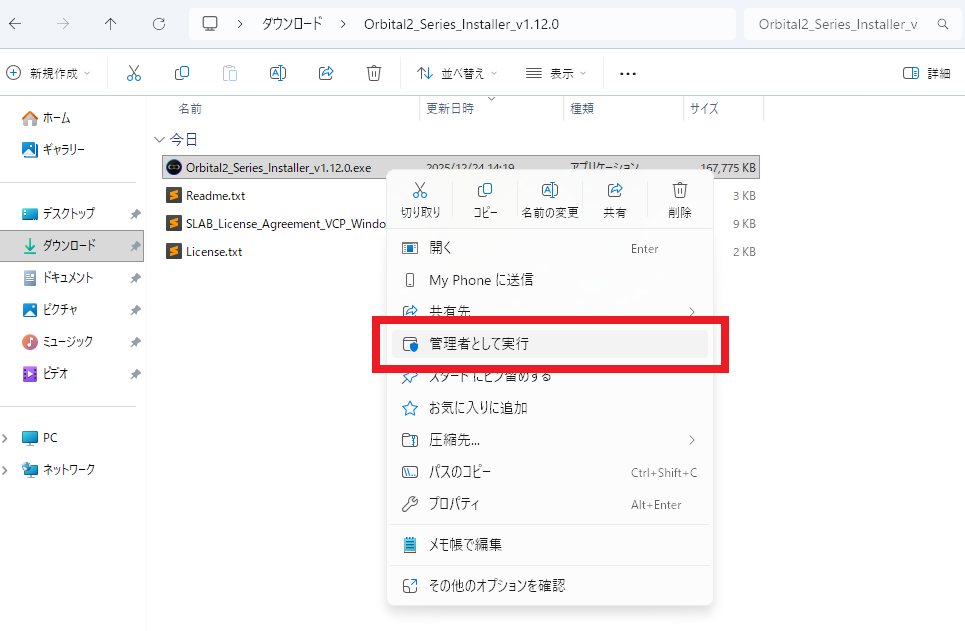Image resolution: width=965 pixels, height=631 pixels.
Task: Open the 並べ替え sort dropdown
Action: (x=456, y=73)
